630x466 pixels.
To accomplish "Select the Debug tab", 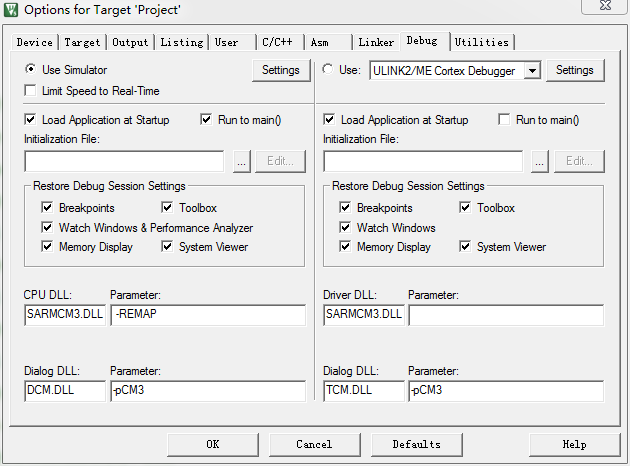I will pyautogui.click(x=425, y=41).
